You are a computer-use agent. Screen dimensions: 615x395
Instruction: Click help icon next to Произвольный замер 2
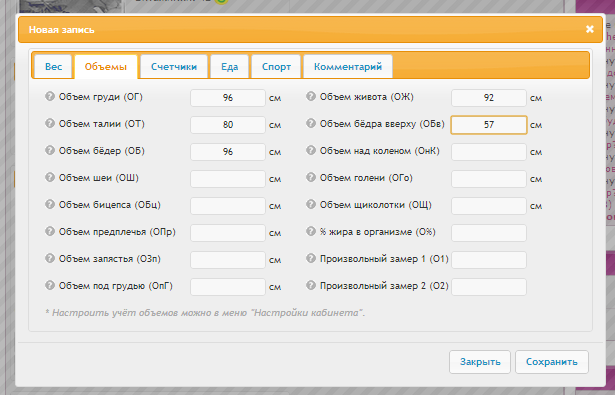311,285
